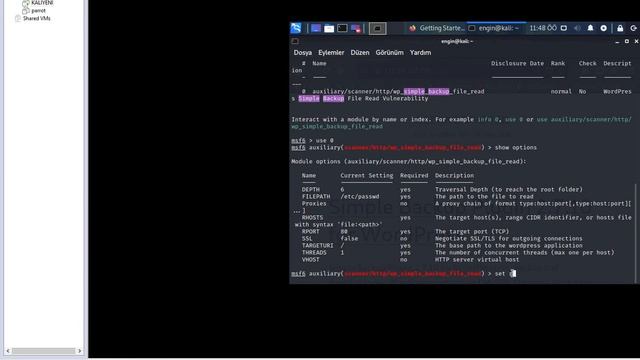Click the parrot VM icon in library
The image size is (640, 360).
click(x=26, y=11)
